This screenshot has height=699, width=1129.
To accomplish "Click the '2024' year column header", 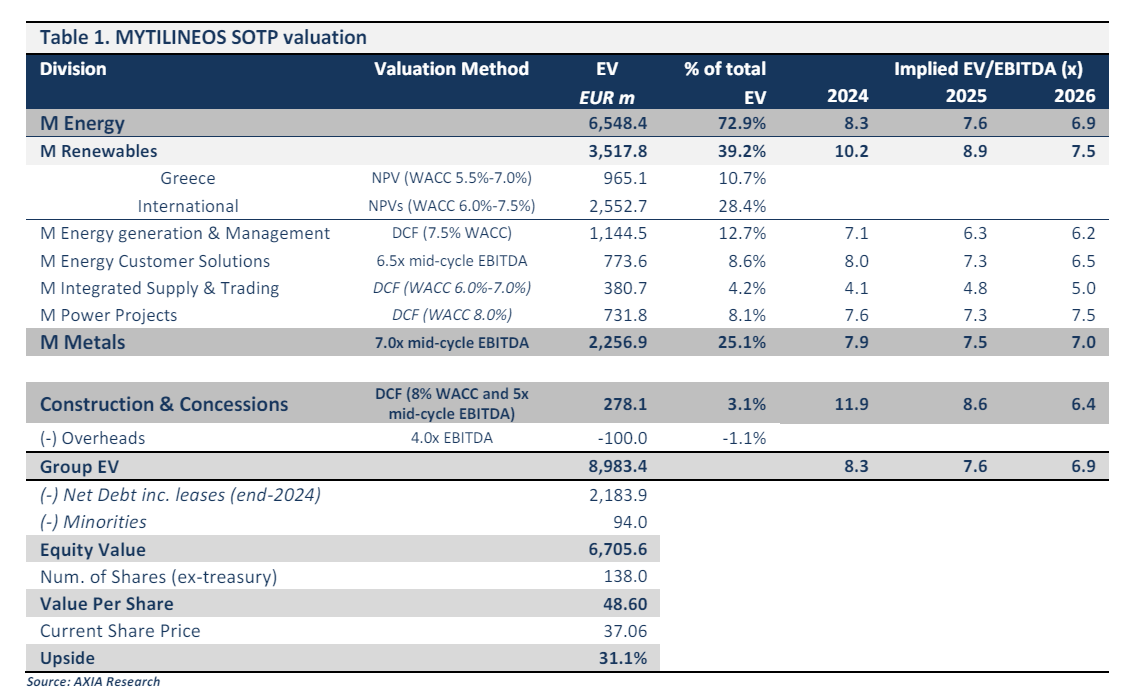I will pyautogui.click(x=847, y=96).
